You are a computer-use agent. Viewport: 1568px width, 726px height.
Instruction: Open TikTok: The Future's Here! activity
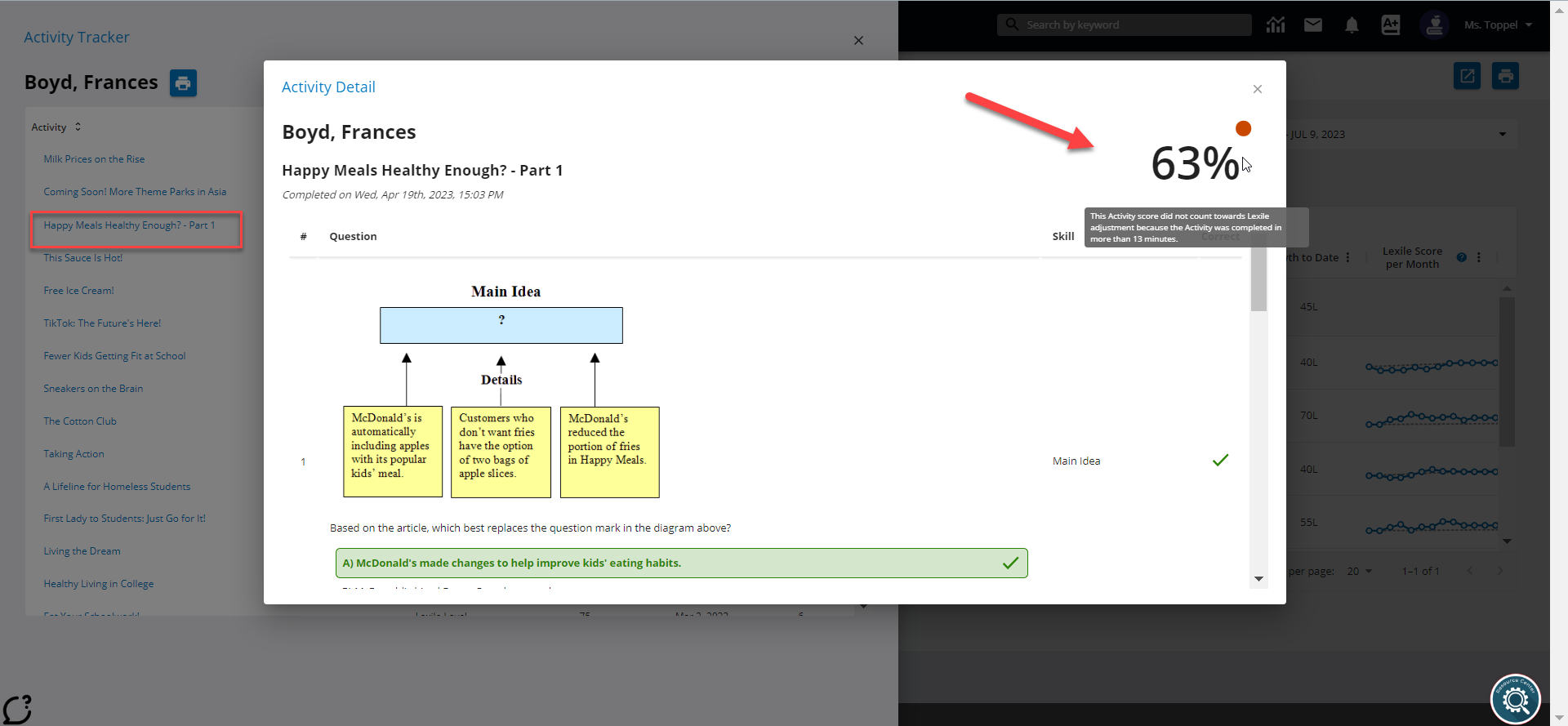102,323
